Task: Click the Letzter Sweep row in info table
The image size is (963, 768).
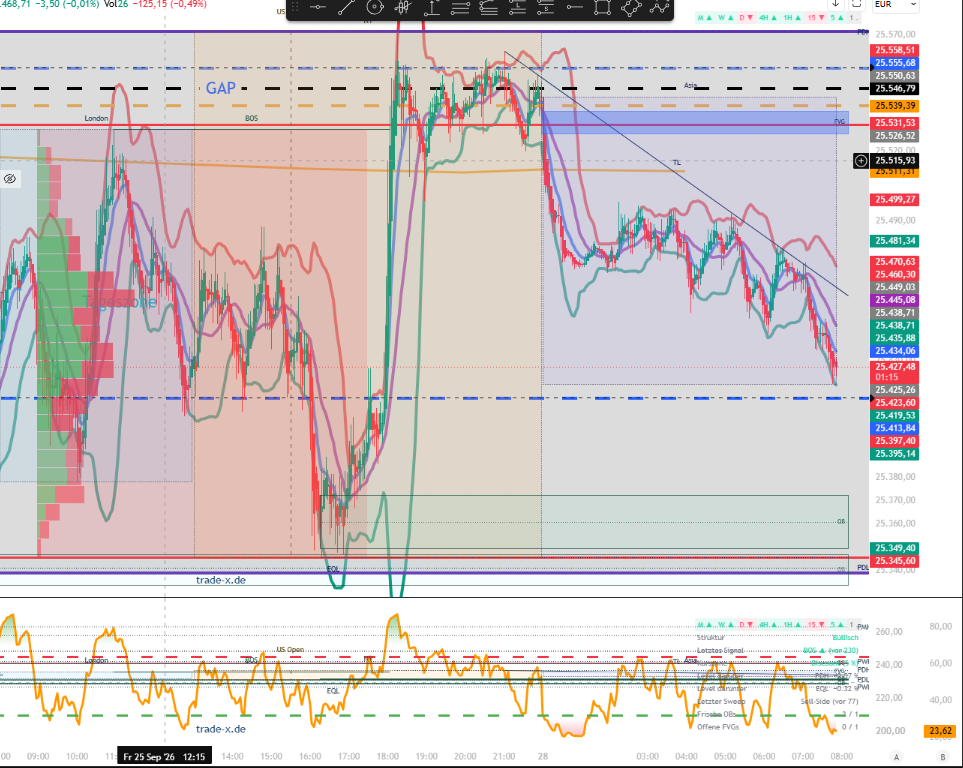Action: point(778,702)
